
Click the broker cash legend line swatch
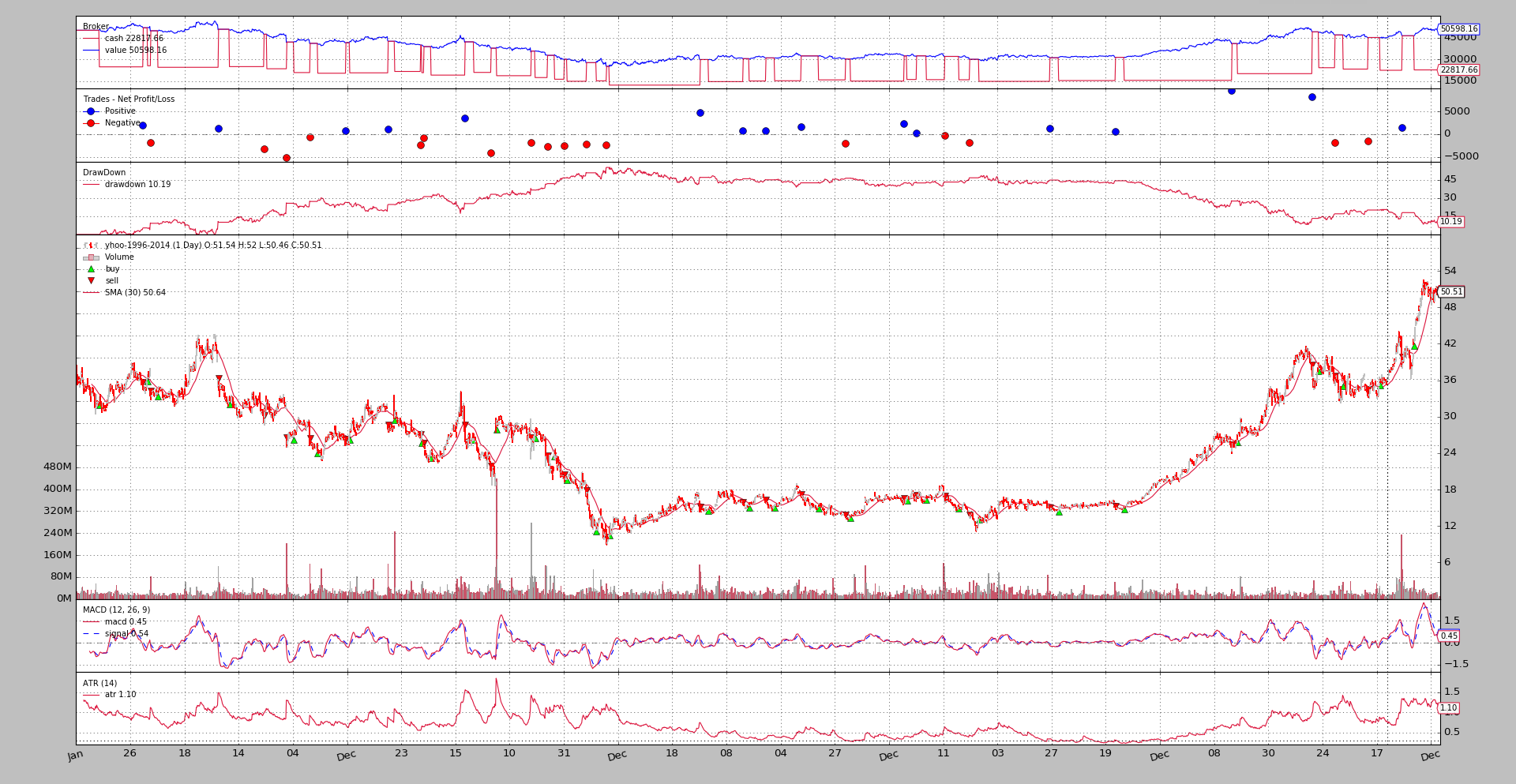91,39
